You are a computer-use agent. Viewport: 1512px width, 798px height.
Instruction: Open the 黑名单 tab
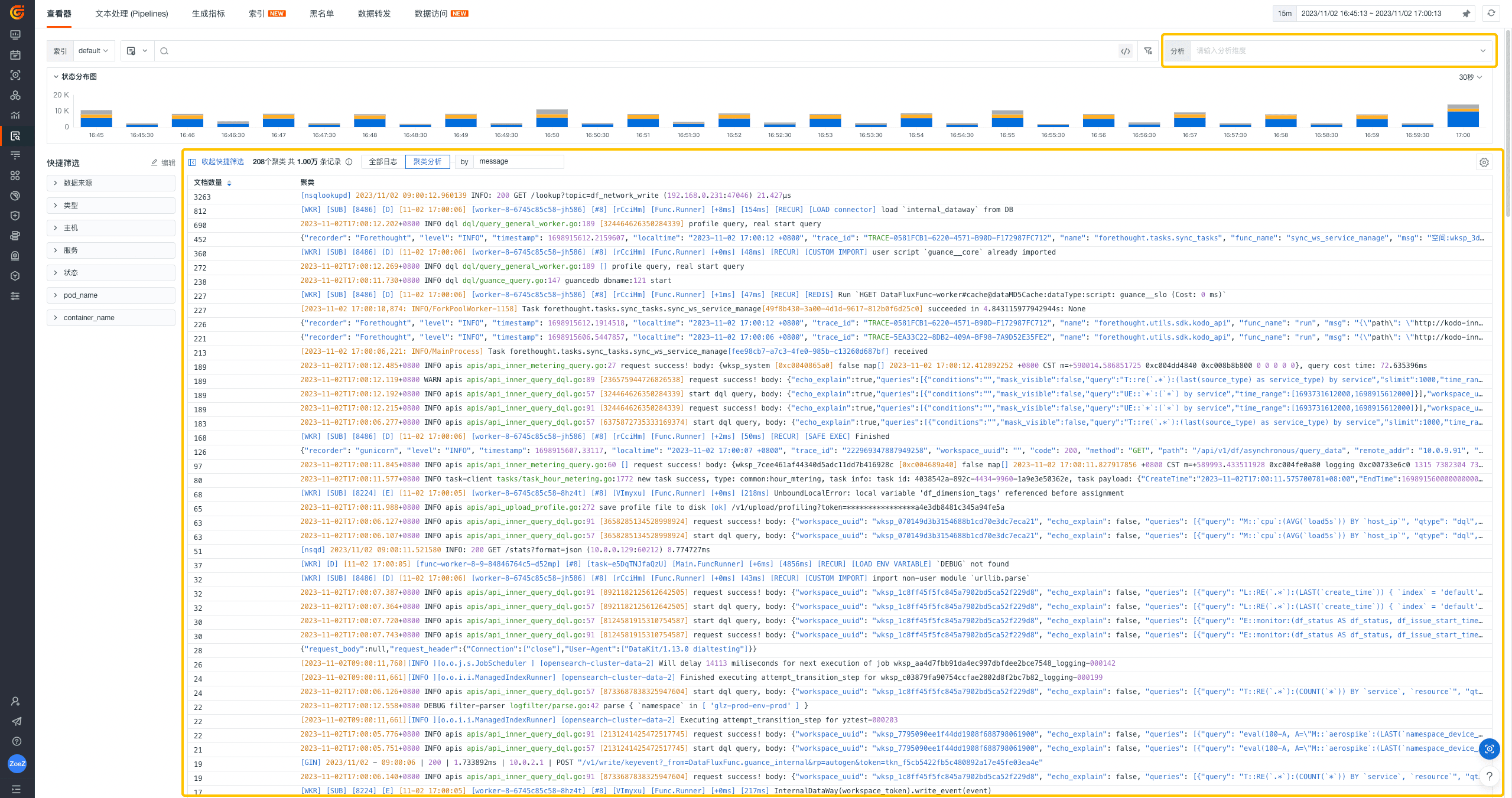[321, 14]
